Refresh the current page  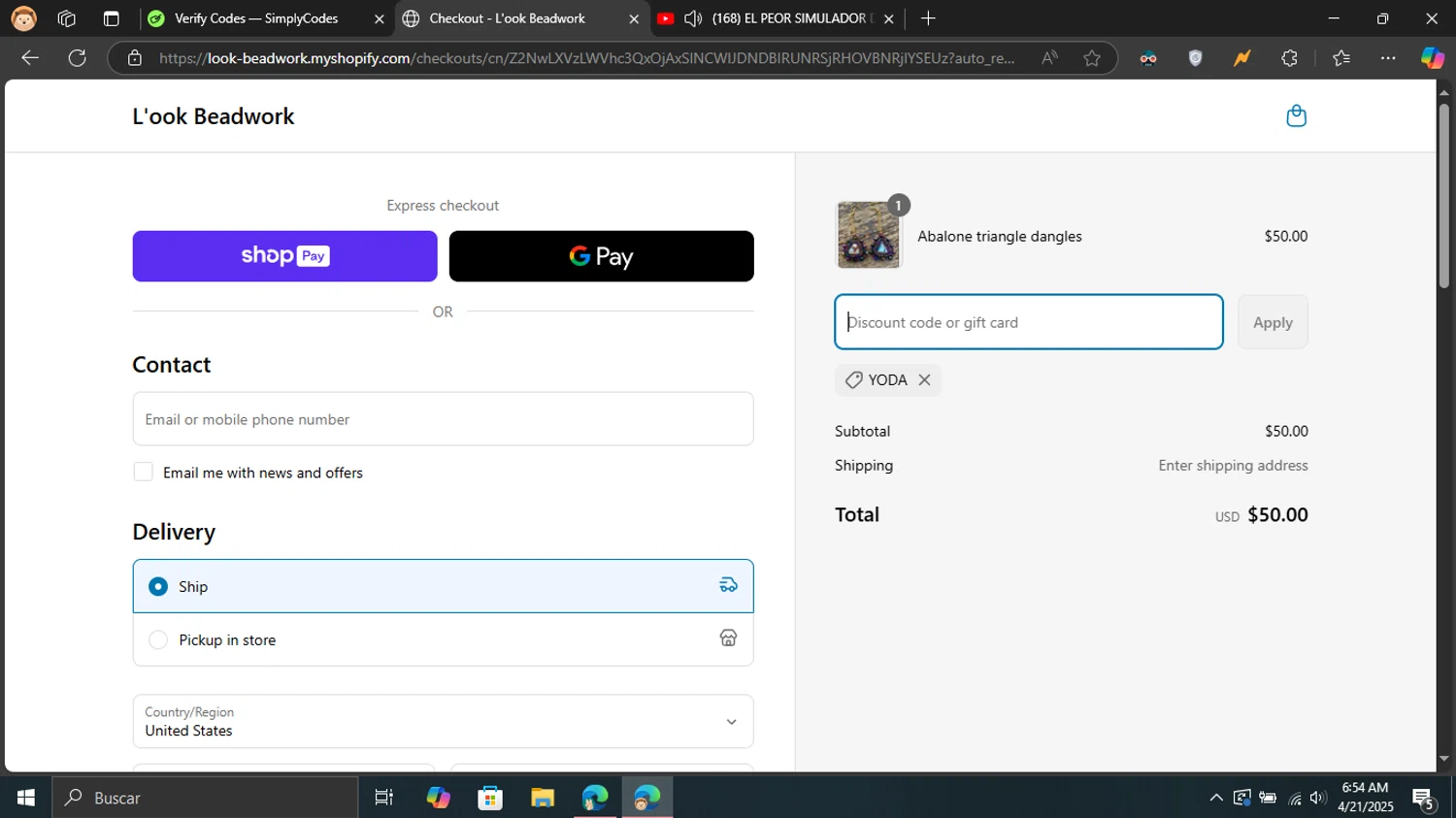pos(78,58)
